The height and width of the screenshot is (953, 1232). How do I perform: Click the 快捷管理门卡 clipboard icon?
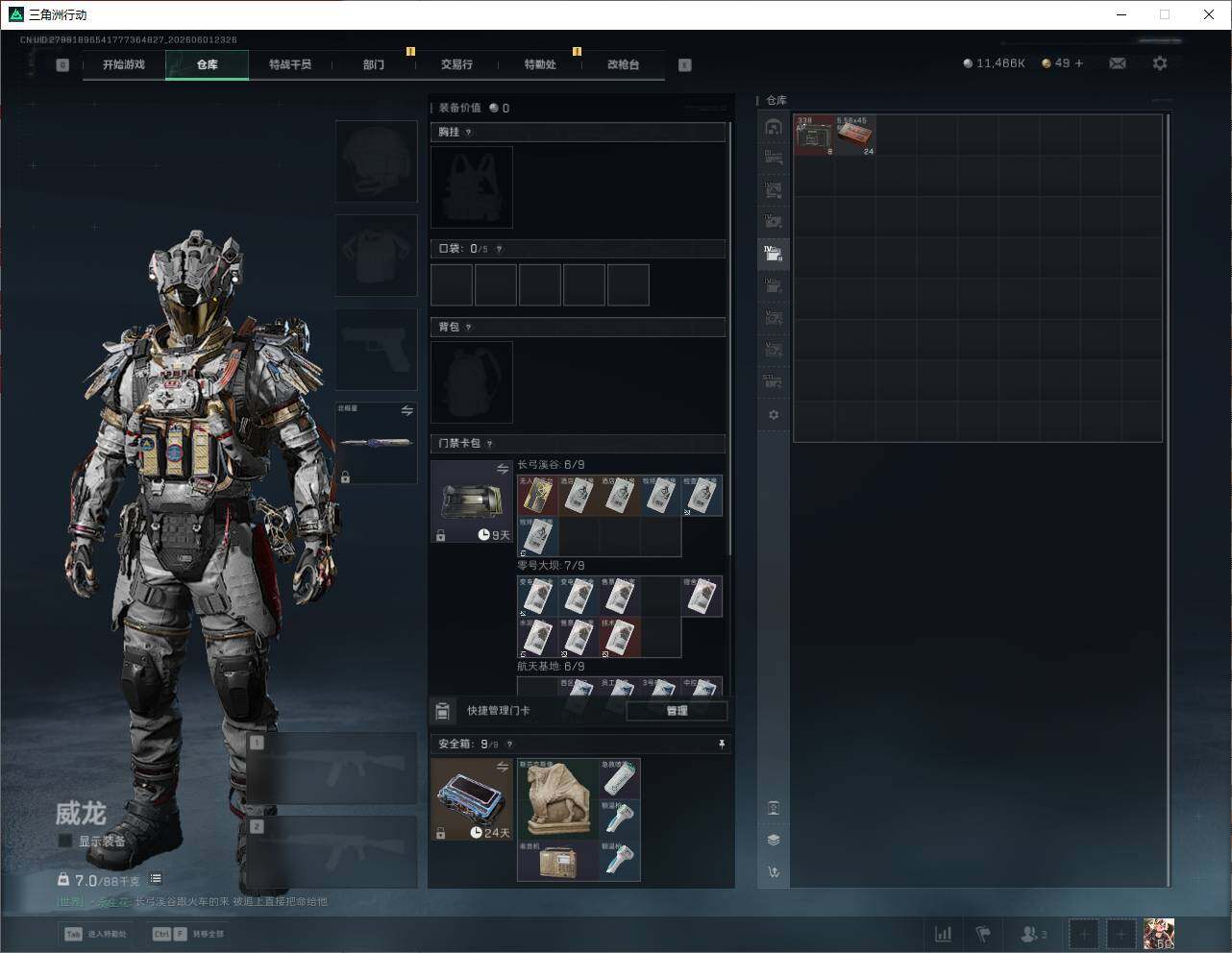click(442, 711)
